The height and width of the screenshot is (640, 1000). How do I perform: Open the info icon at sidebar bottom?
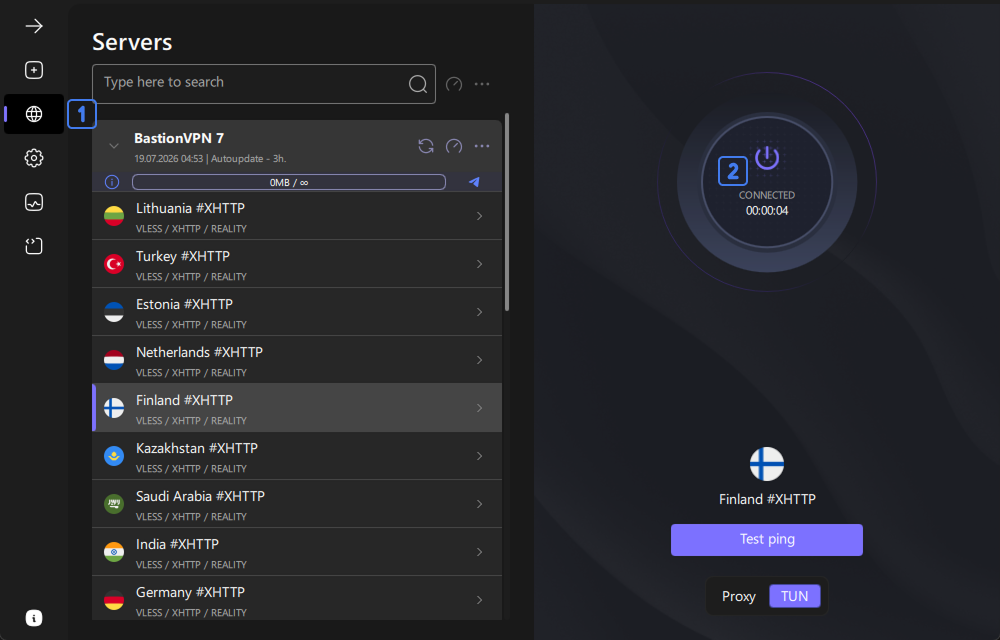[x=34, y=618]
